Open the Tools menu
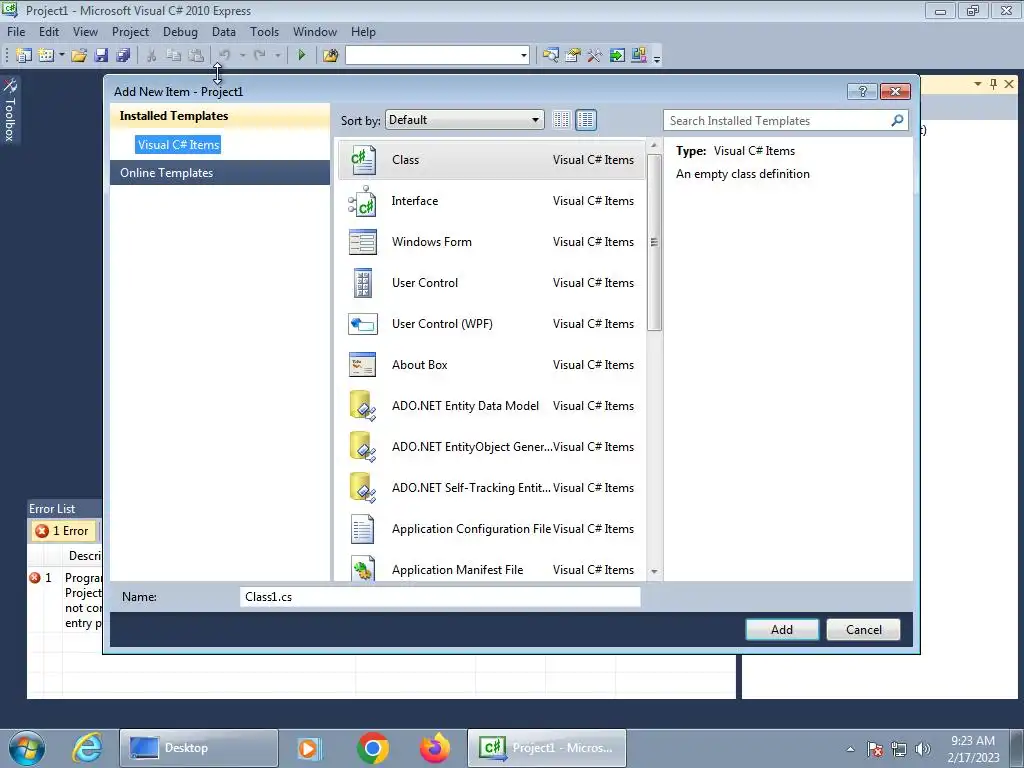The width and height of the screenshot is (1024, 768). [x=264, y=32]
